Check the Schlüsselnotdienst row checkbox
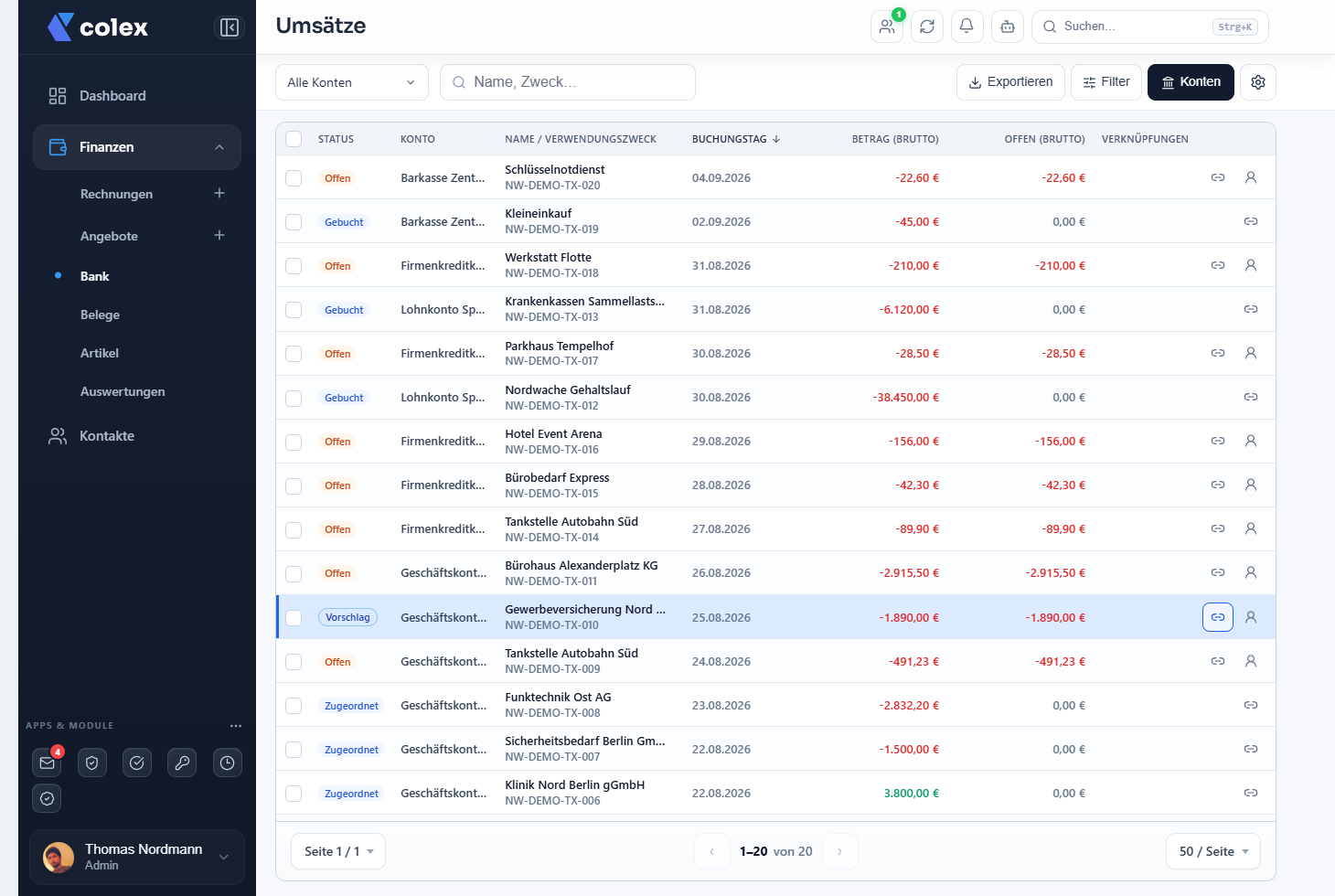1335x896 pixels. 294,178
